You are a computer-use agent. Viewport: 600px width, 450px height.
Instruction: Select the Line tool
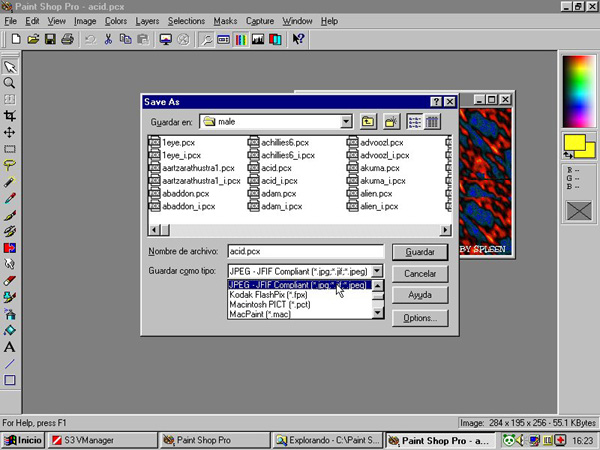pos(10,363)
